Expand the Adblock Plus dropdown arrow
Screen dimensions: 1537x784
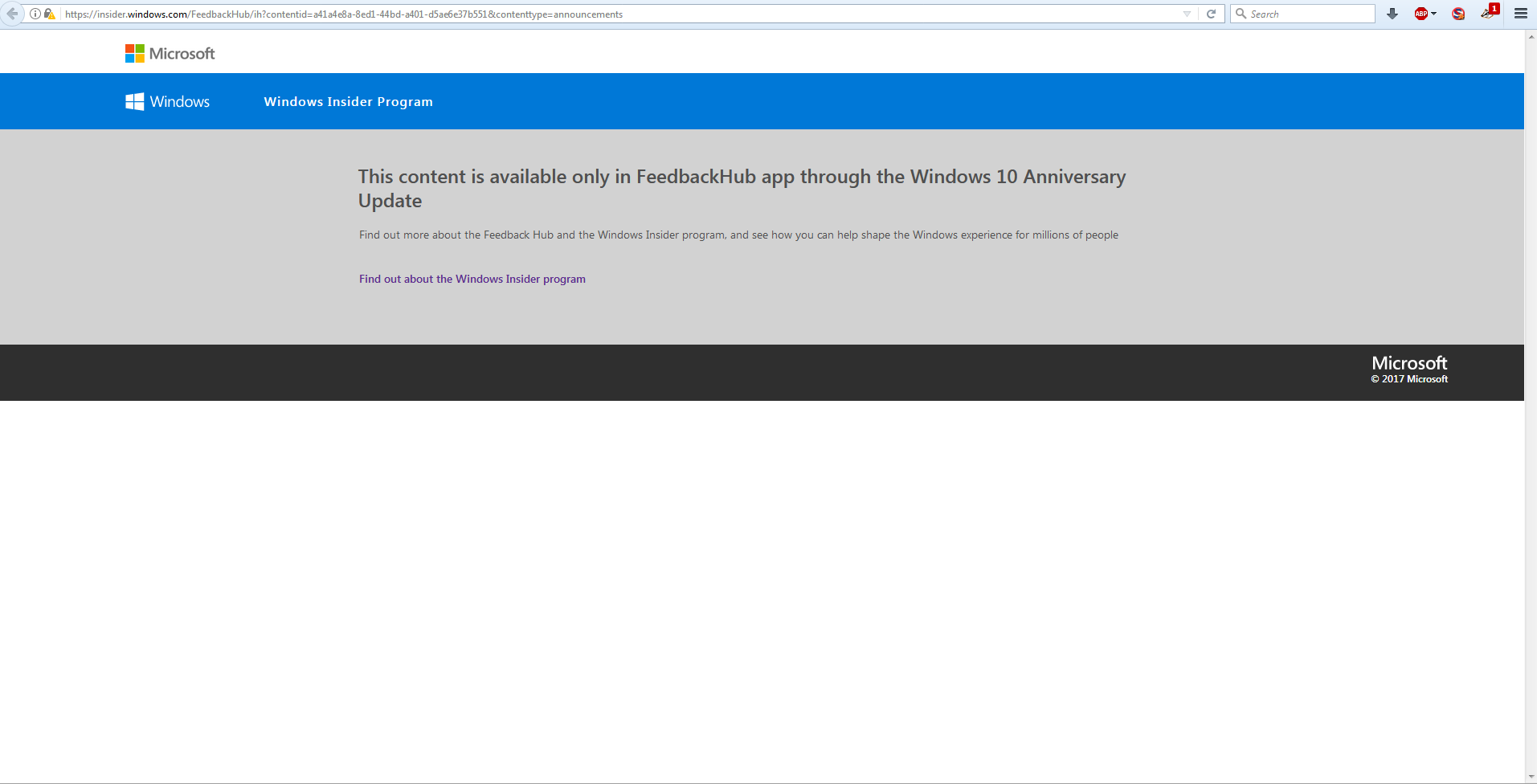point(1433,14)
